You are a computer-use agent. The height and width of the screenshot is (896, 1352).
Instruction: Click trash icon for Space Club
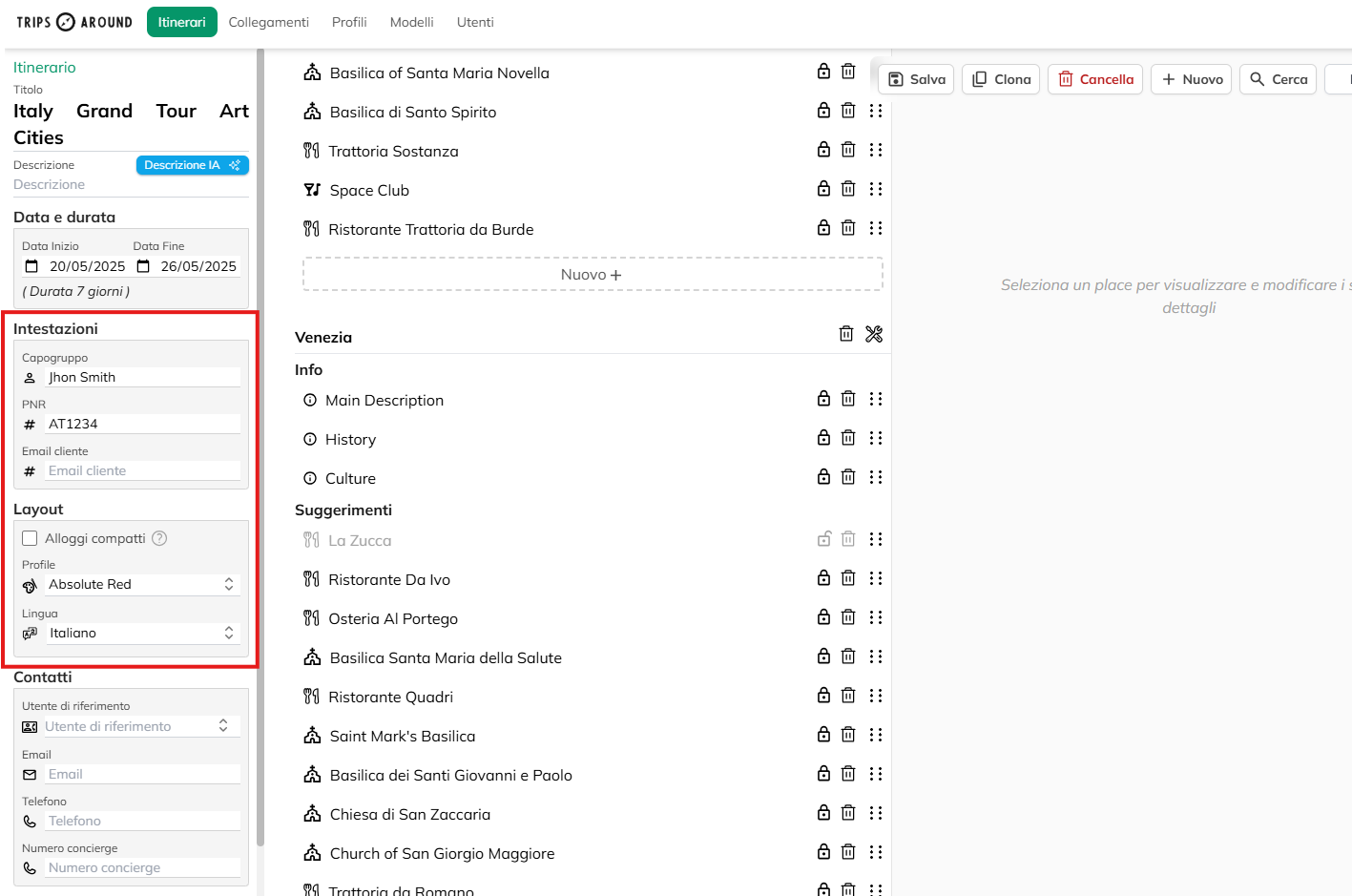(x=848, y=189)
